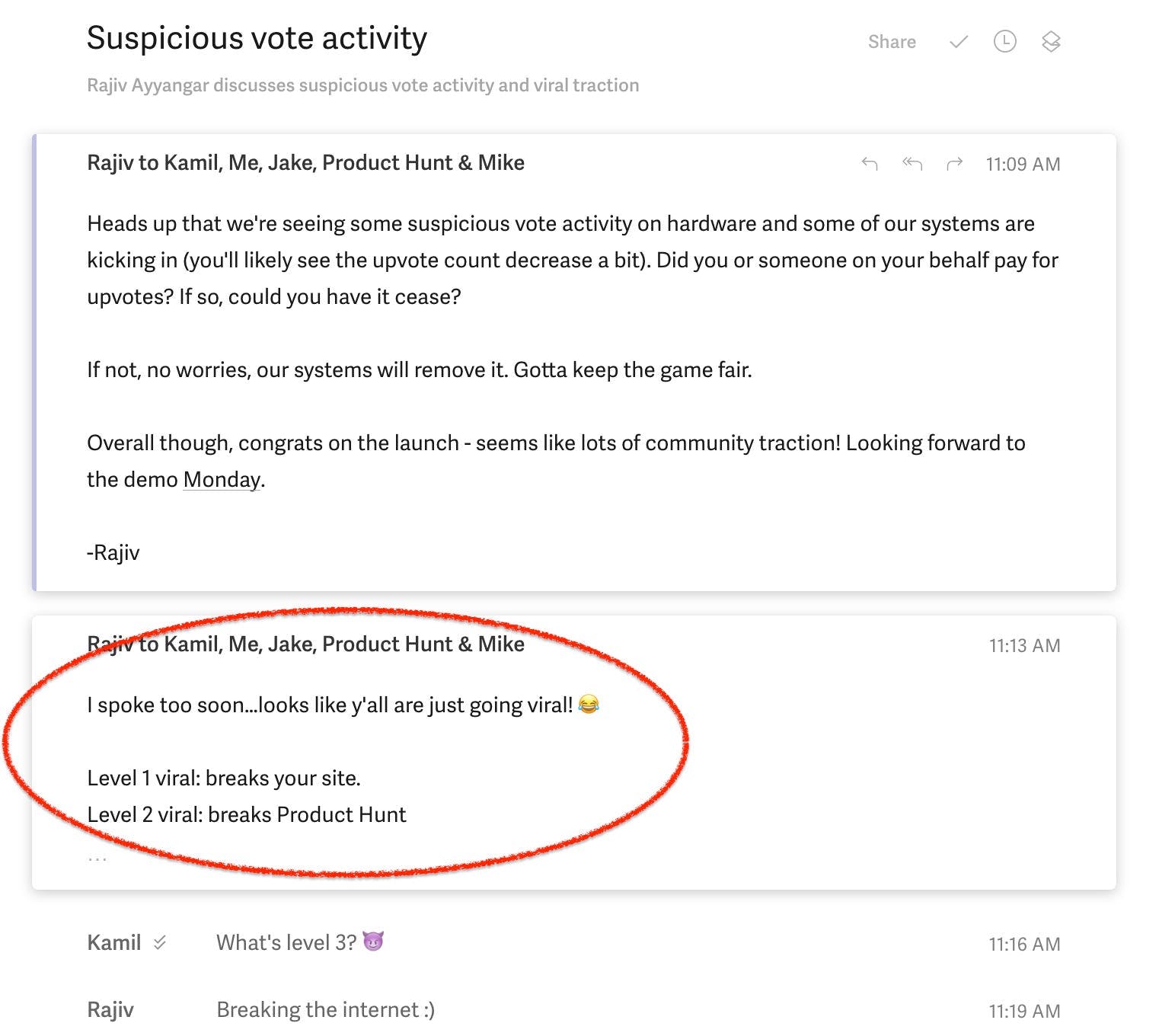Screen dimensions: 1159x1036
Task: Expand Kamil's collapsed message "What's level 3?"
Action: coord(574,943)
